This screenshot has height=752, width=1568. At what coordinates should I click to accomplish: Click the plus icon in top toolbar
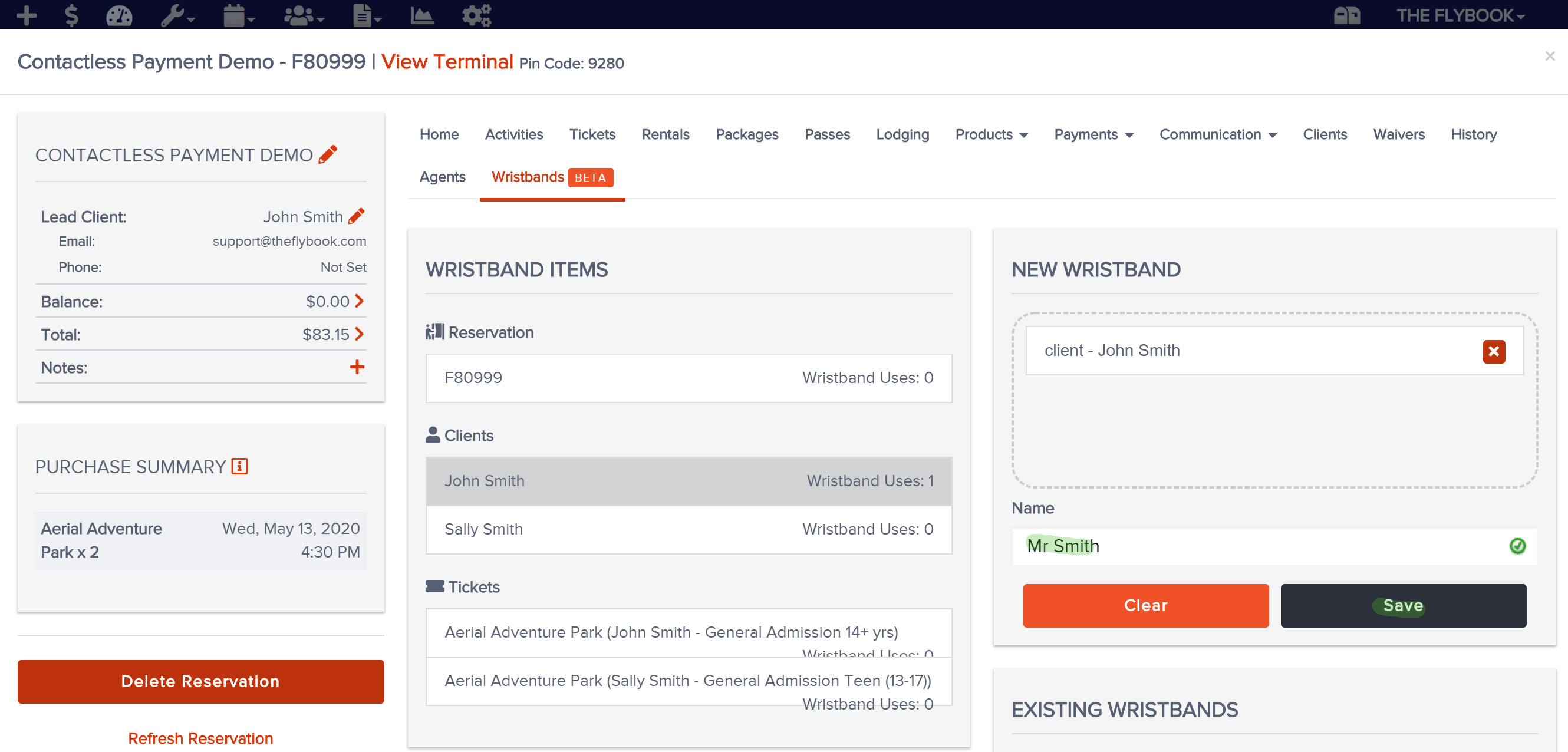(x=26, y=15)
